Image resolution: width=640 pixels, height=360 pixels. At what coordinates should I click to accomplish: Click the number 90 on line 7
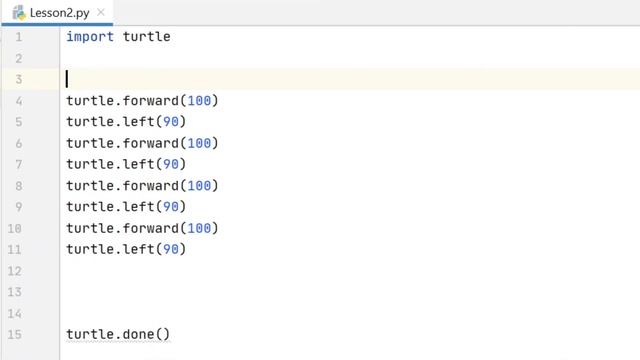(171, 164)
